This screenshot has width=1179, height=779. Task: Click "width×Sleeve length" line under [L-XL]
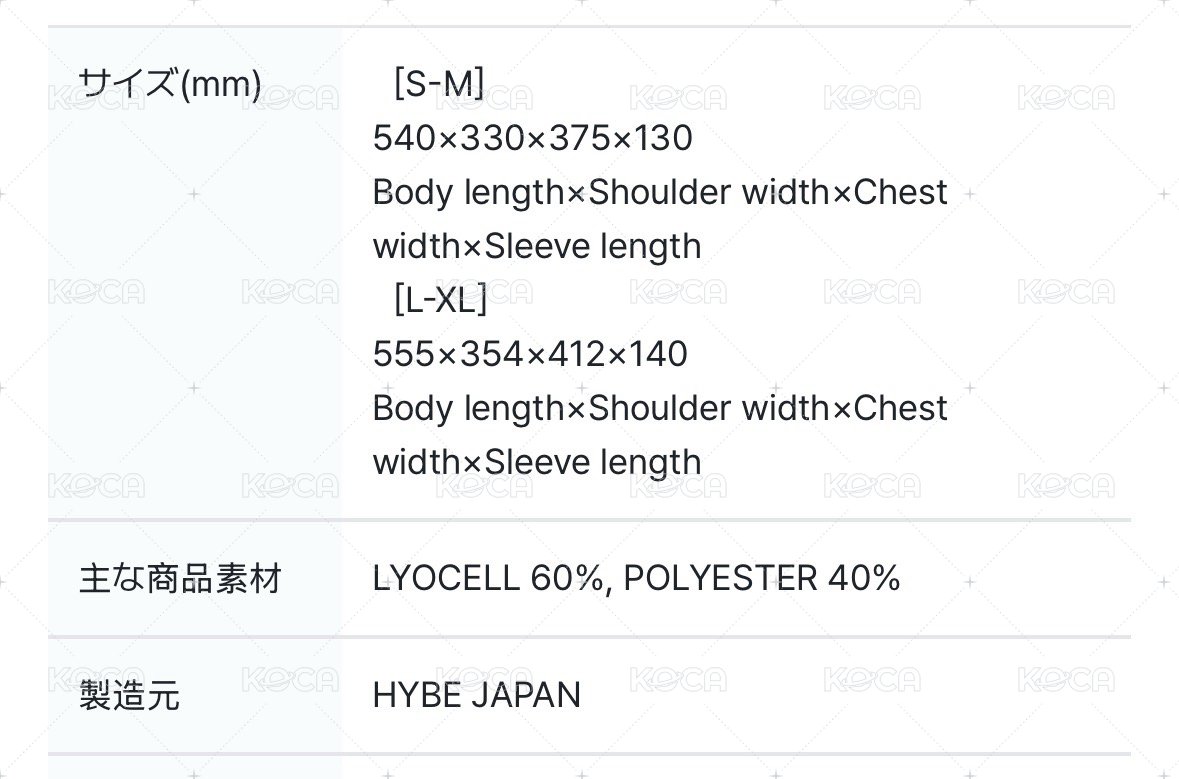(x=537, y=462)
